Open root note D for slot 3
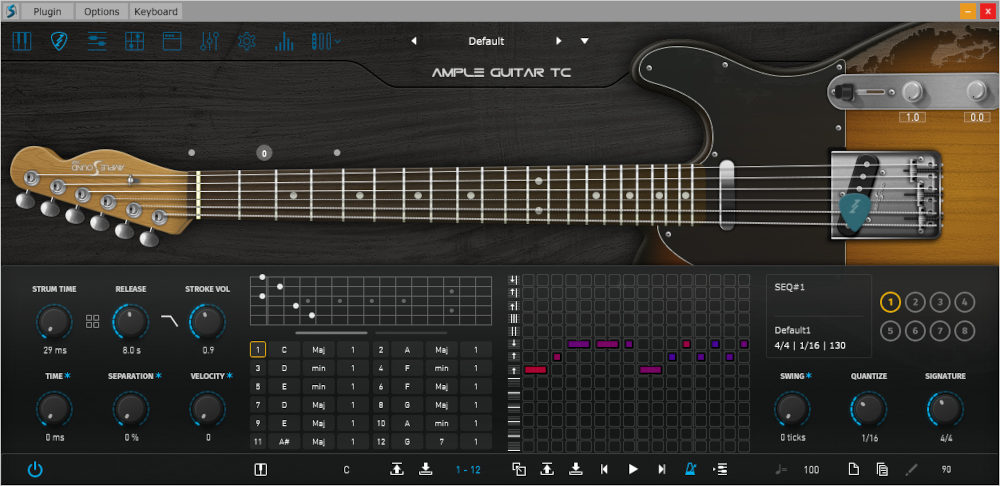This screenshot has height=486, width=1000. coord(284,368)
